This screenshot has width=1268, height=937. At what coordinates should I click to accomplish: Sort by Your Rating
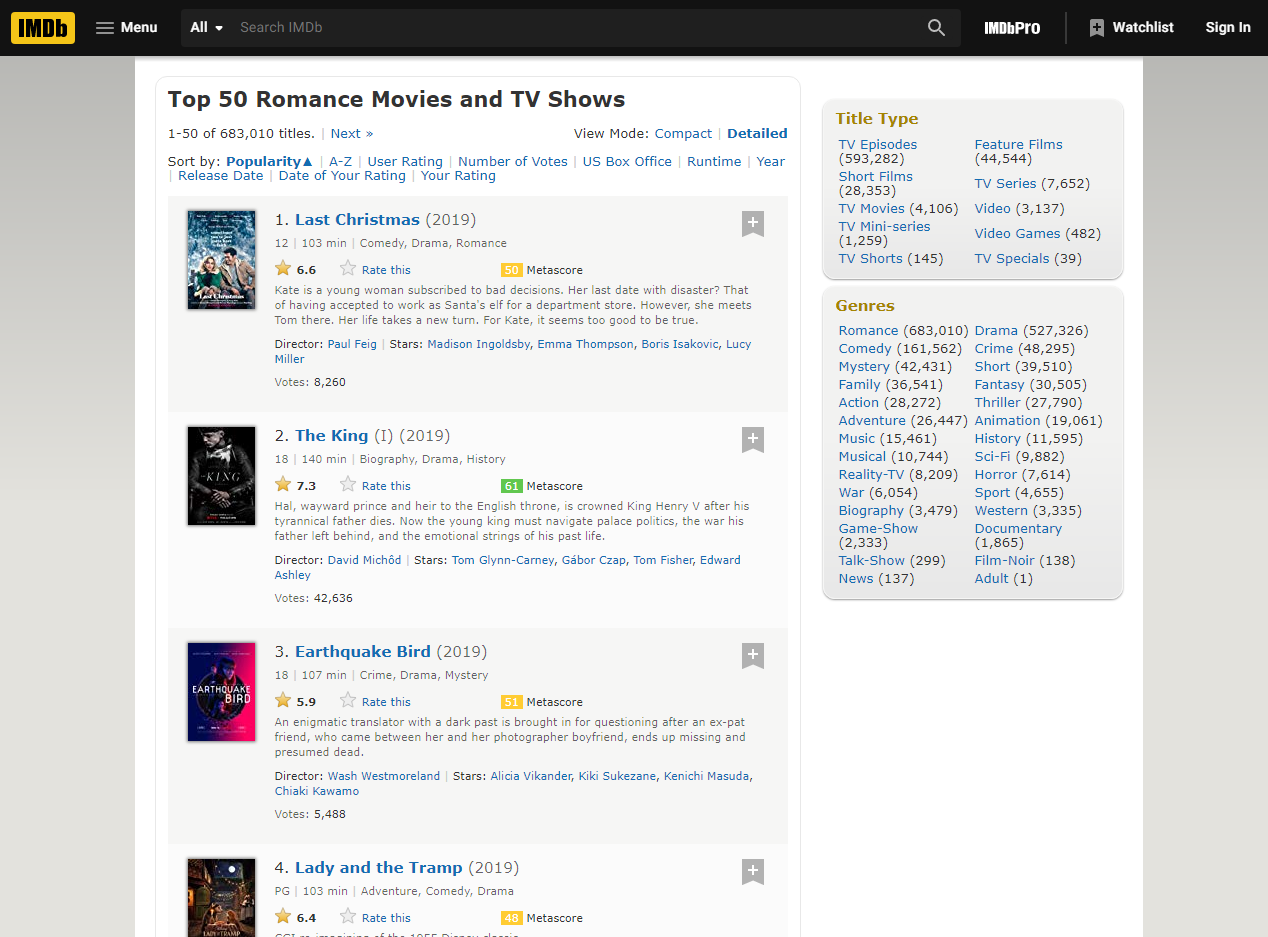pyautogui.click(x=458, y=176)
